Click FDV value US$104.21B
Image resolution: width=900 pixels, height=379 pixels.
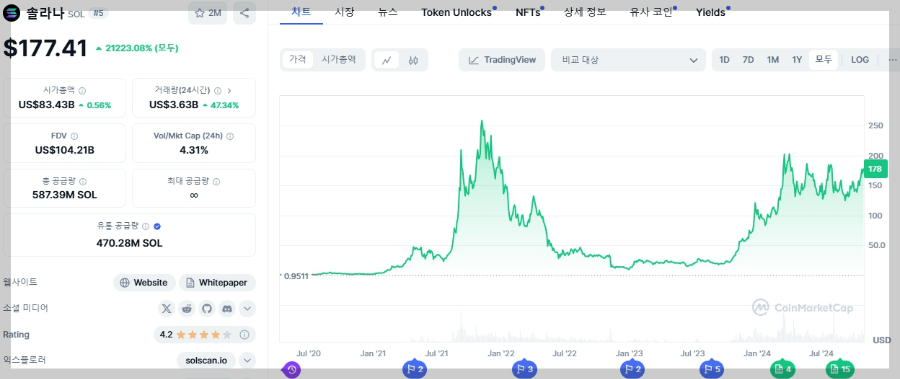64,150
